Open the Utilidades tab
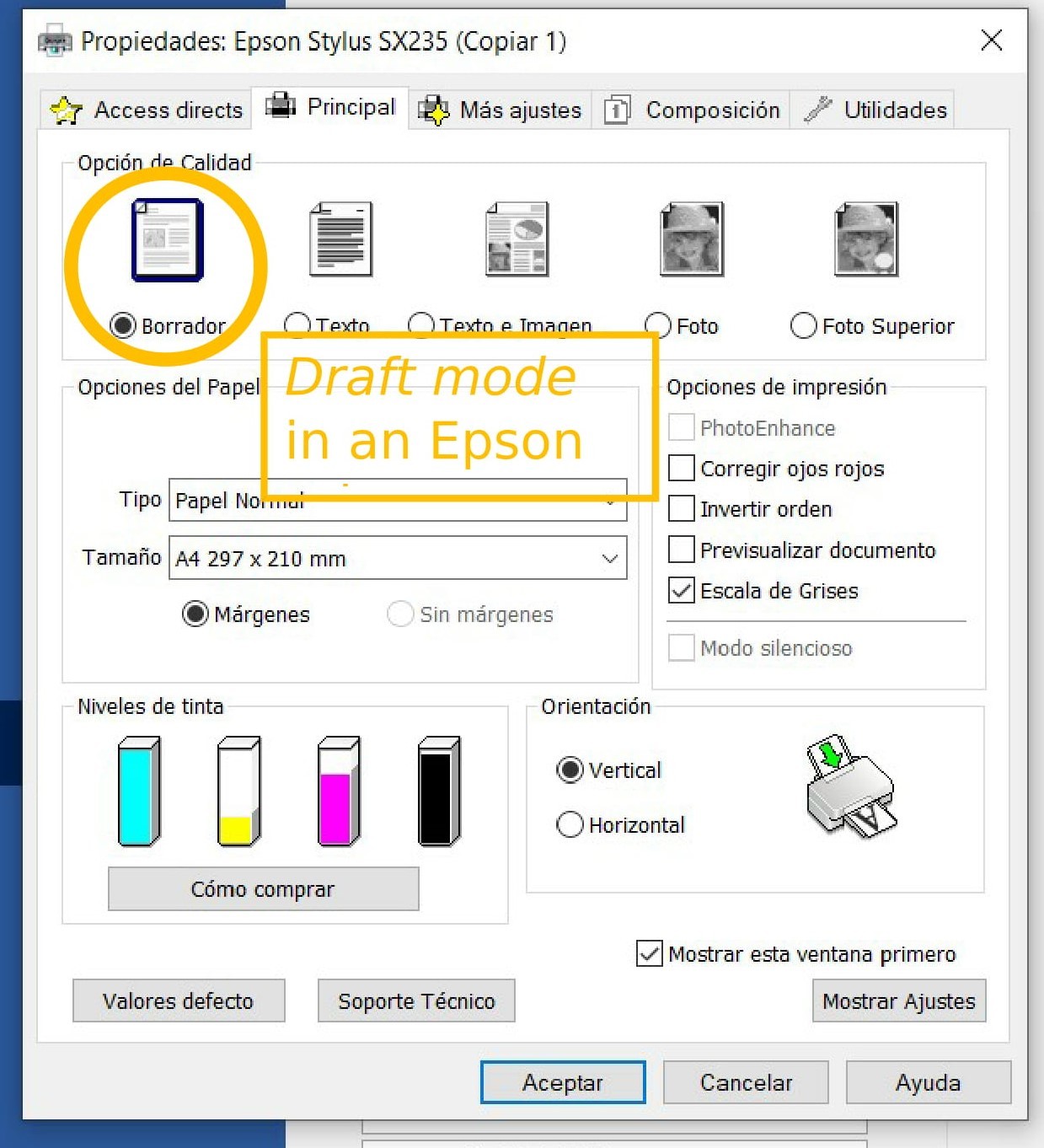Image resolution: width=1044 pixels, height=1148 pixels. (x=872, y=110)
